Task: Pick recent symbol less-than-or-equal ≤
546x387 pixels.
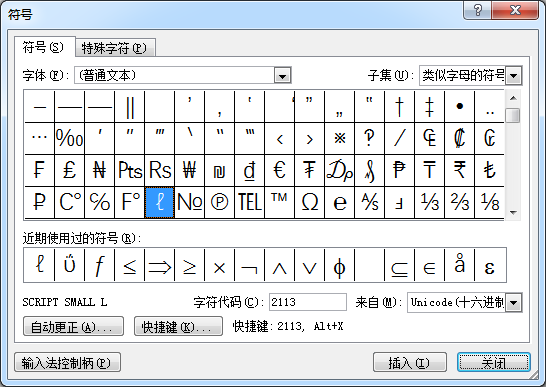Action: pyautogui.click(x=129, y=265)
